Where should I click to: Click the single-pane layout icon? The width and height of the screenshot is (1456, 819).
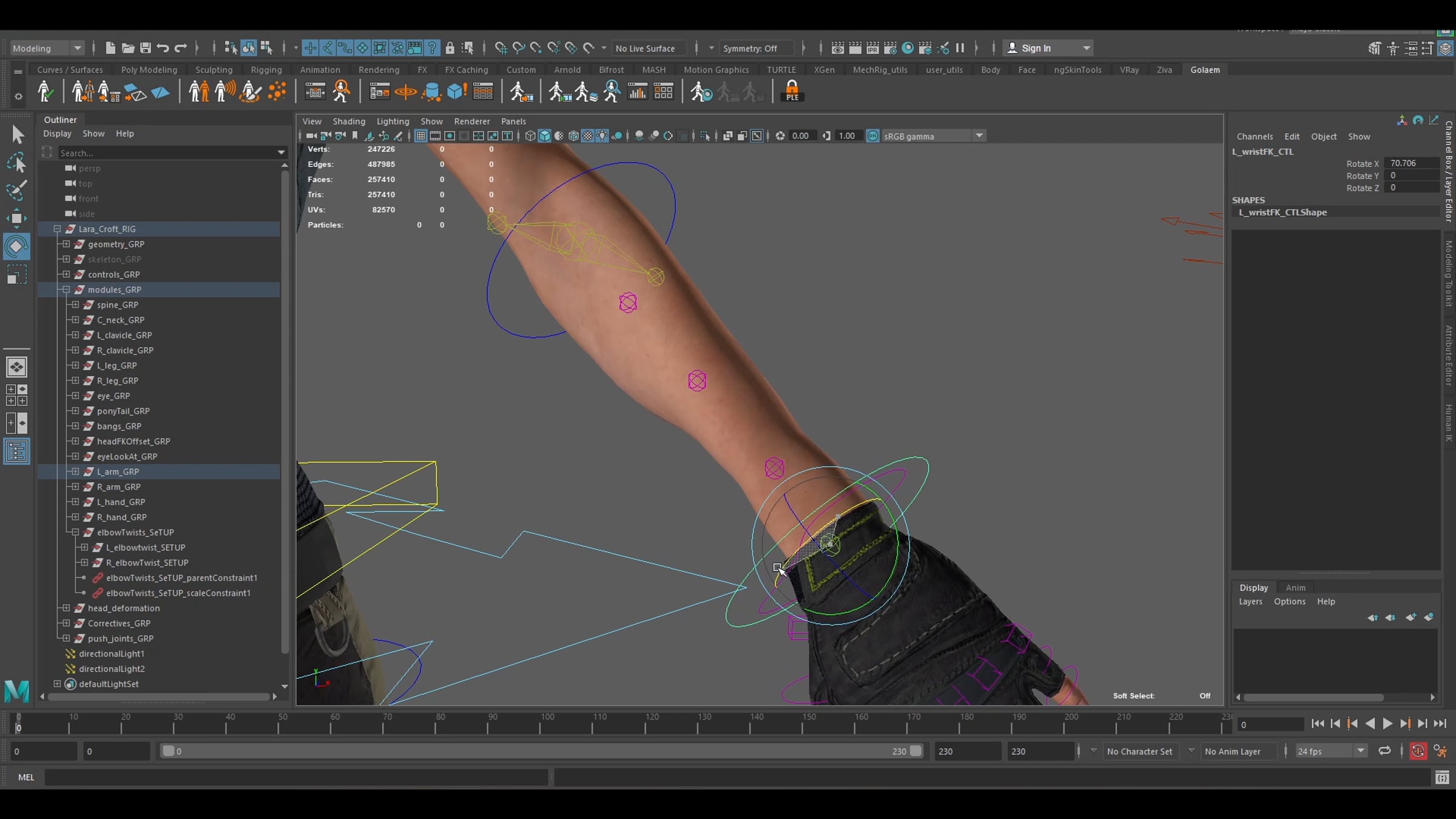click(x=16, y=367)
